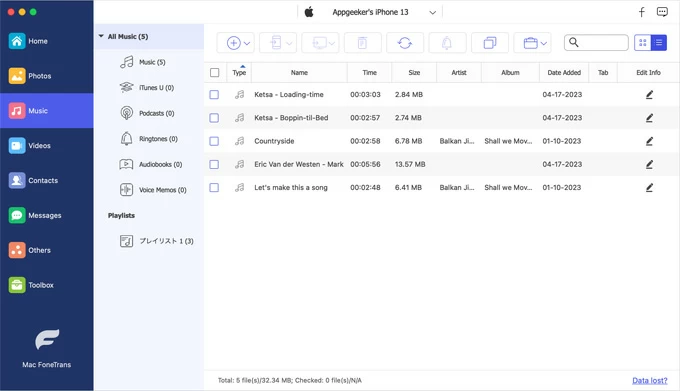Image resolution: width=680 pixels, height=391 pixels.
Task: Follow the Data lost? link
Action: click(x=649, y=381)
